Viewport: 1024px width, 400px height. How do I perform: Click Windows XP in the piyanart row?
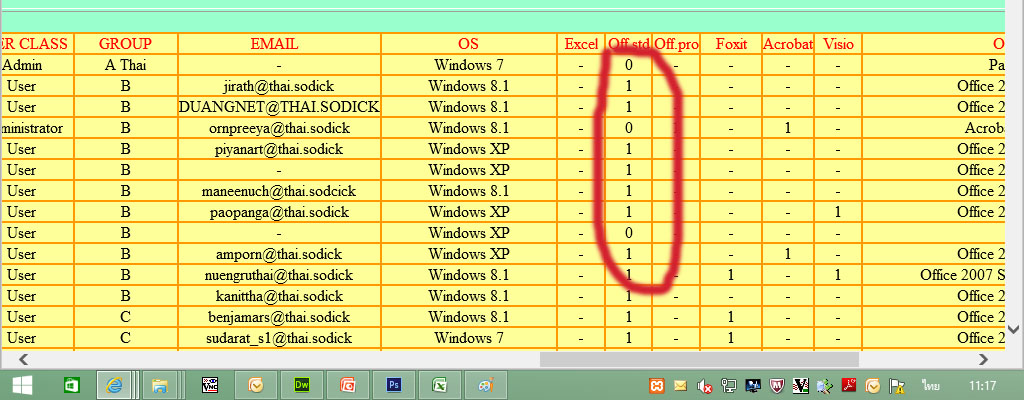point(468,148)
